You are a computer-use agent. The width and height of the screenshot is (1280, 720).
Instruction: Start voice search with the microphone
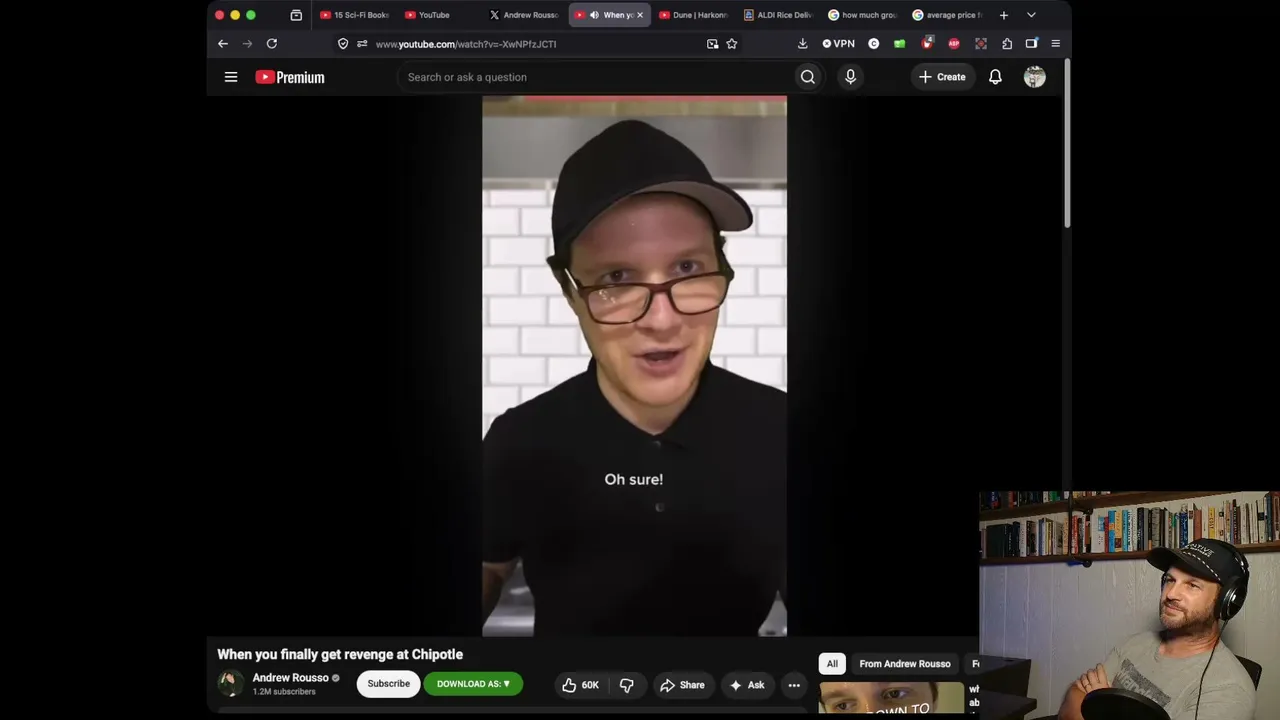coord(851,77)
